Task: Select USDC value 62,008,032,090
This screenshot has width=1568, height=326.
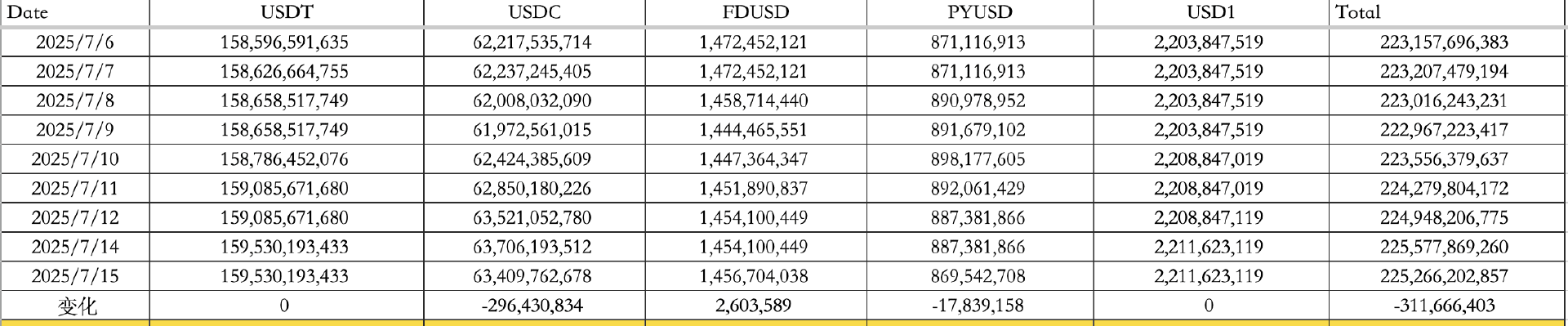Action: (534, 101)
